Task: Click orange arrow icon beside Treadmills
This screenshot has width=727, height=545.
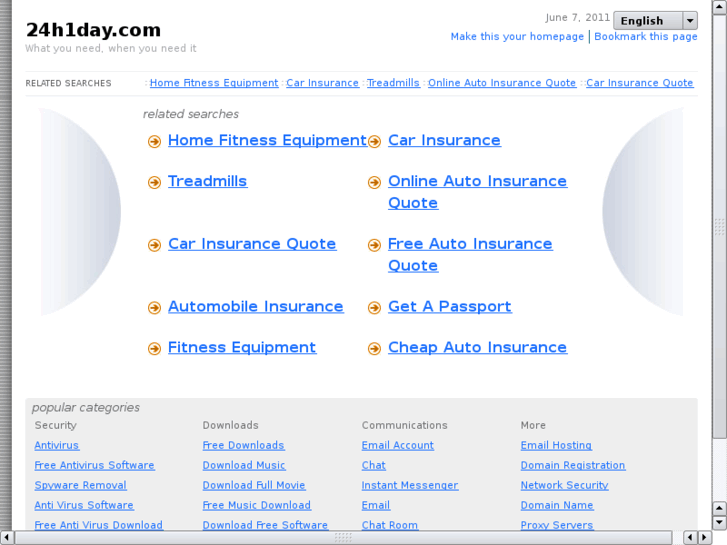Action: pyautogui.click(x=154, y=182)
